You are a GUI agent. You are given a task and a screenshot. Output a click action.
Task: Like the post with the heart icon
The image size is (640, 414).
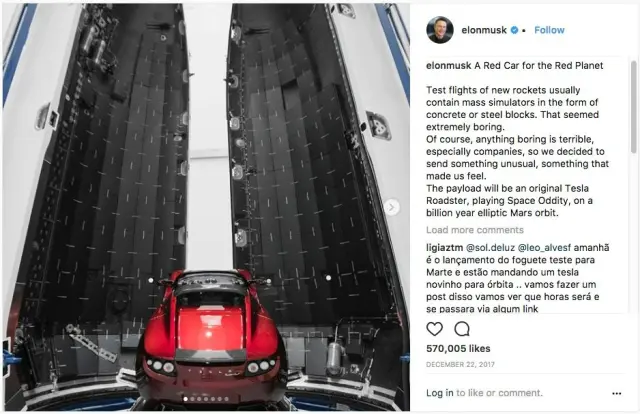[x=434, y=329]
